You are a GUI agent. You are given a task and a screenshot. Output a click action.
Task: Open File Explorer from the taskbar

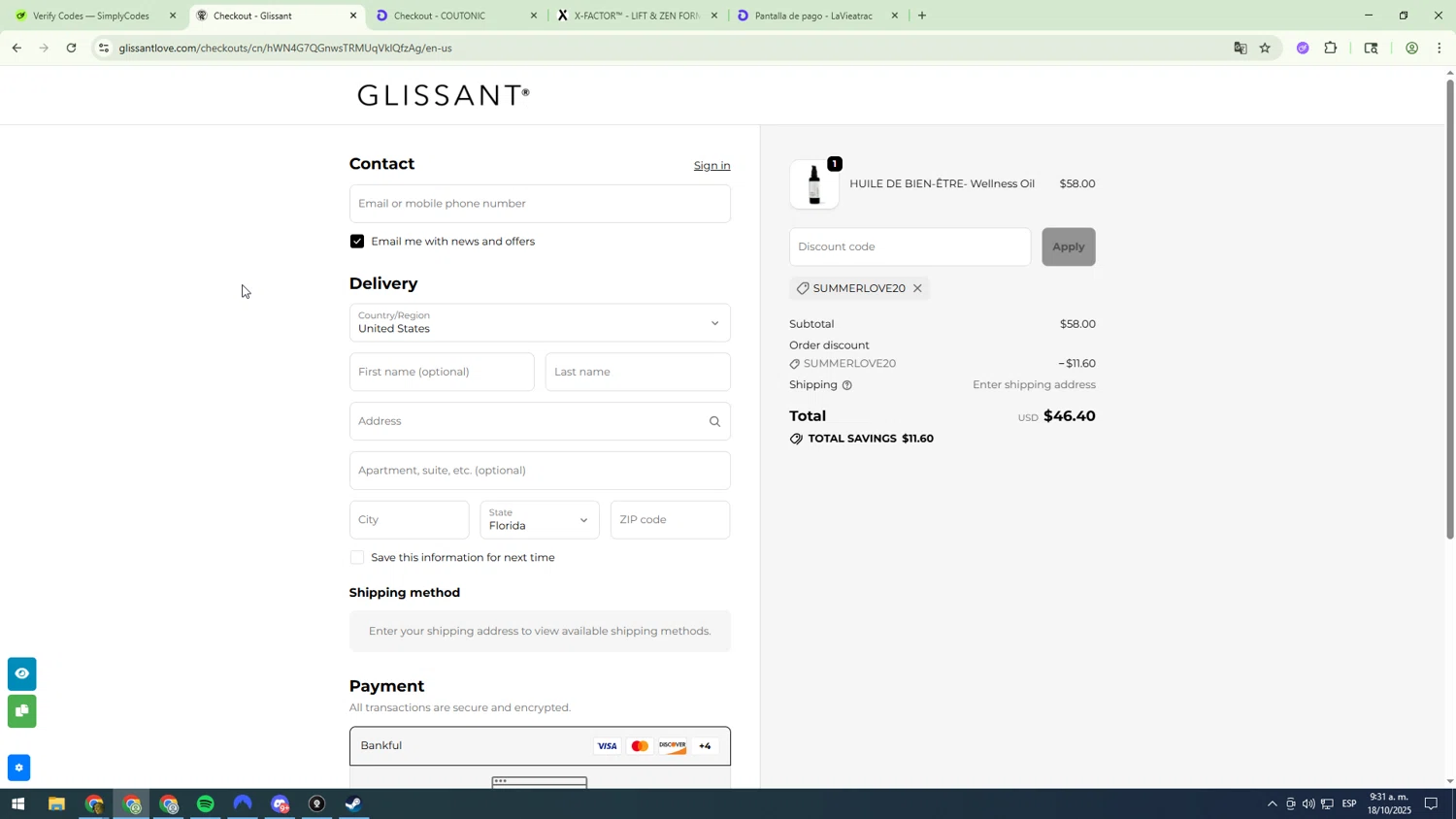coord(56,804)
